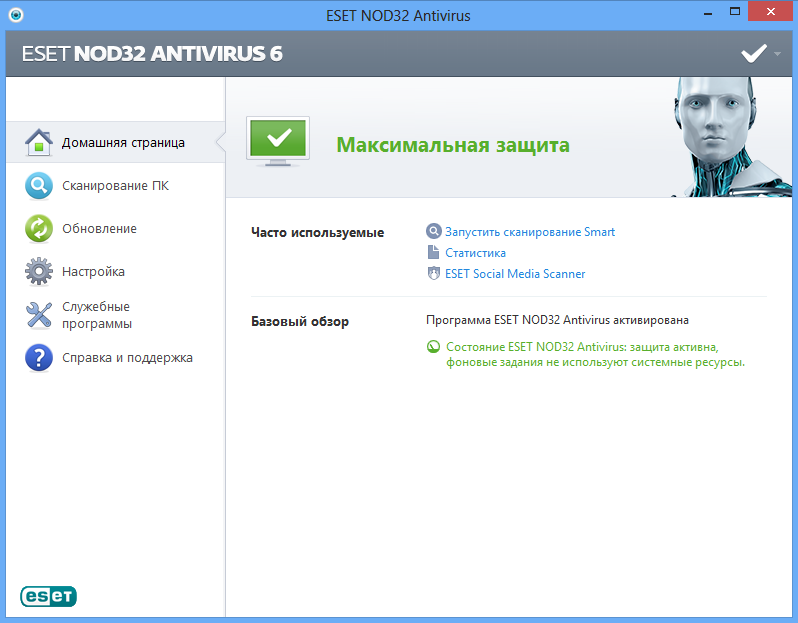The height and width of the screenshot is (623, 798).
Task: Click the ESET logo at bottom left
Action: pyautogui.click(x=48, y=596)
